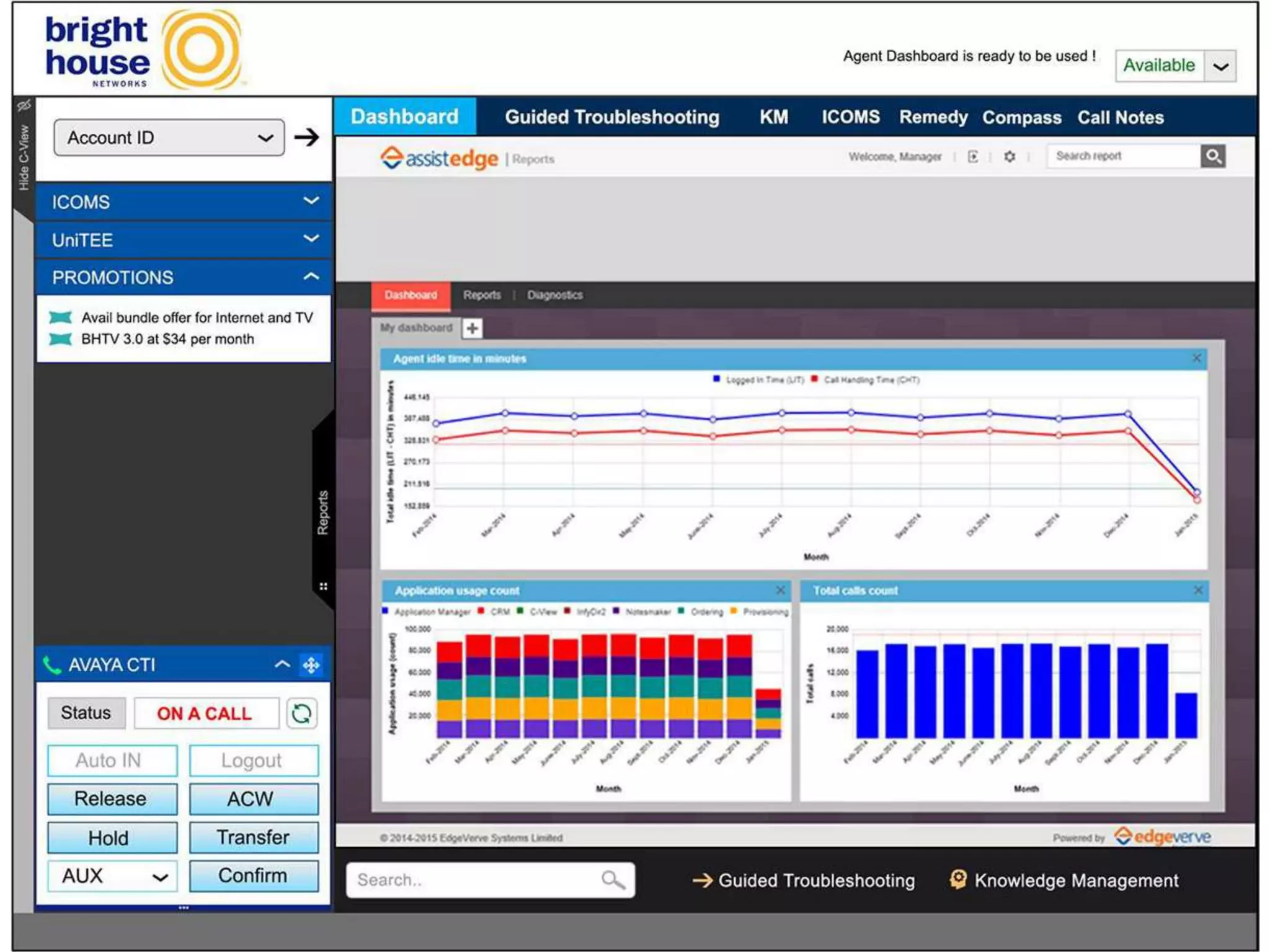Select the My dashboard tab

pyautogui.click(x=417, y=328)
